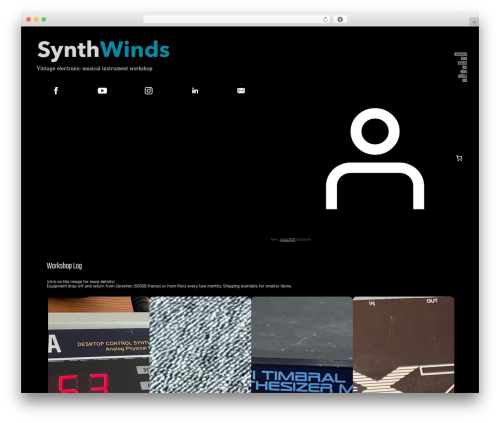Open the LinkedIn profile icon
Viewport: 500px width, 423px height.
195,91
